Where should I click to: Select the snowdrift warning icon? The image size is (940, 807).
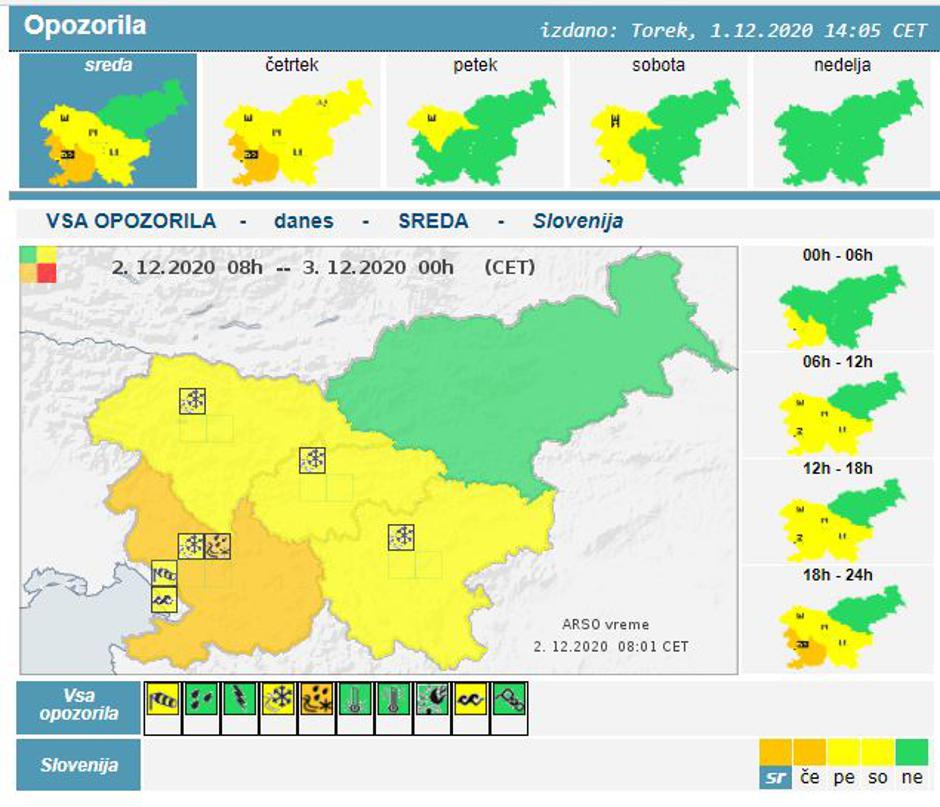pos(433,701)
